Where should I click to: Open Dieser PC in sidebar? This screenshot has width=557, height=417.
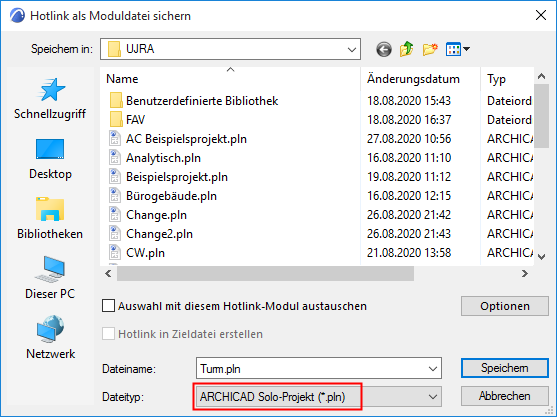50,278
